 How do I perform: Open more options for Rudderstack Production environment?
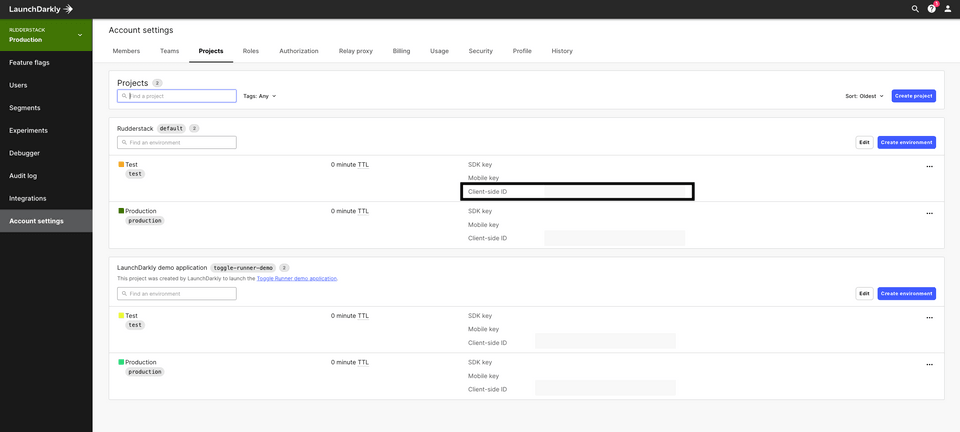point(929,213)
